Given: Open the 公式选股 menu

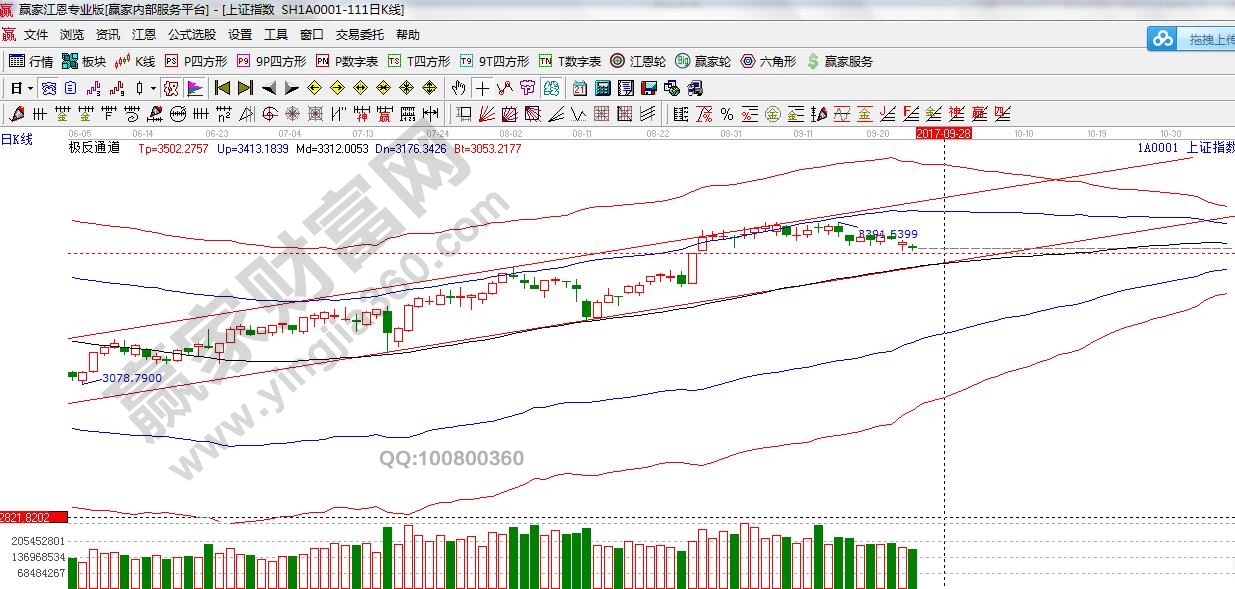Looking at the screenshot, I should point(191,34).
